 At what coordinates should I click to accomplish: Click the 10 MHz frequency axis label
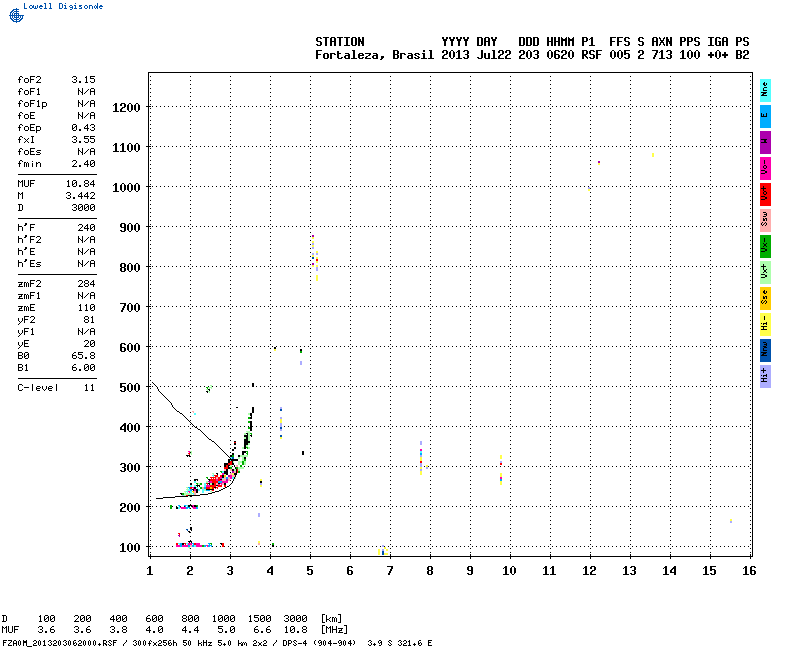tap(509, 571)
